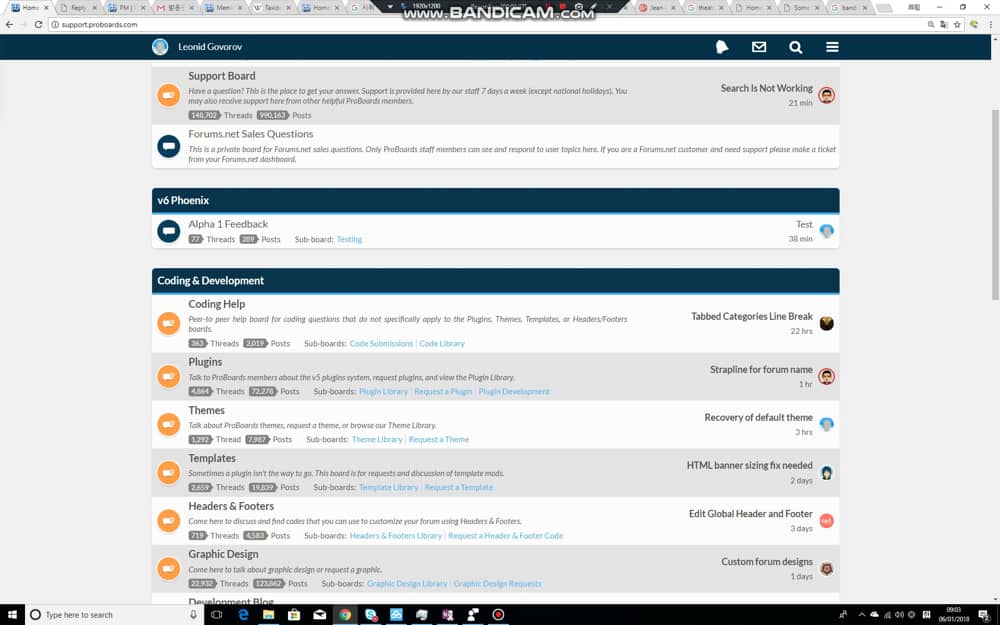Open avatar beside Edit Global Header and Footer

point(827,520)
